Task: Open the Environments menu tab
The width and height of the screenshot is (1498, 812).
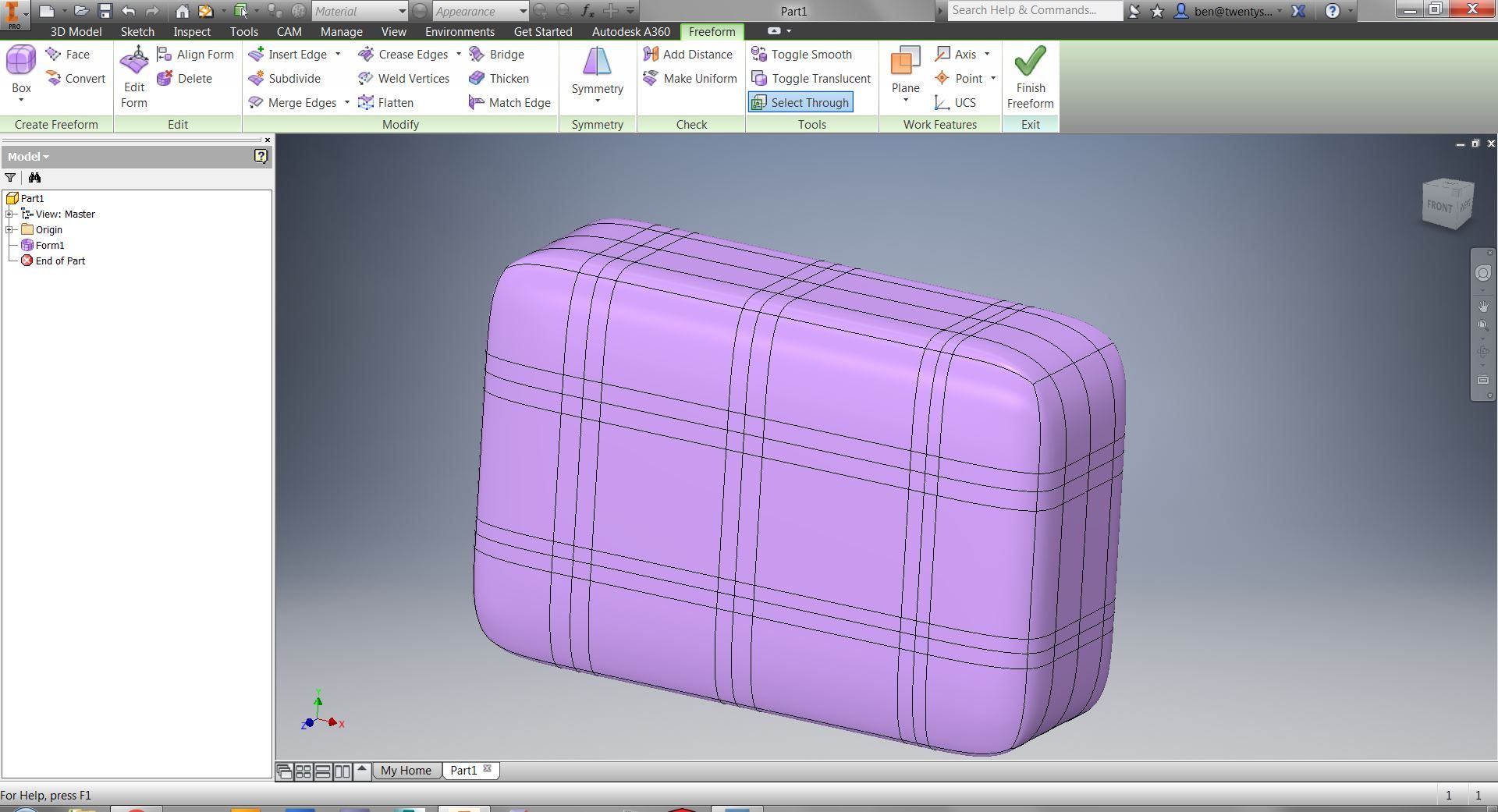Action: pyautogui.click(x=460, y=31)
